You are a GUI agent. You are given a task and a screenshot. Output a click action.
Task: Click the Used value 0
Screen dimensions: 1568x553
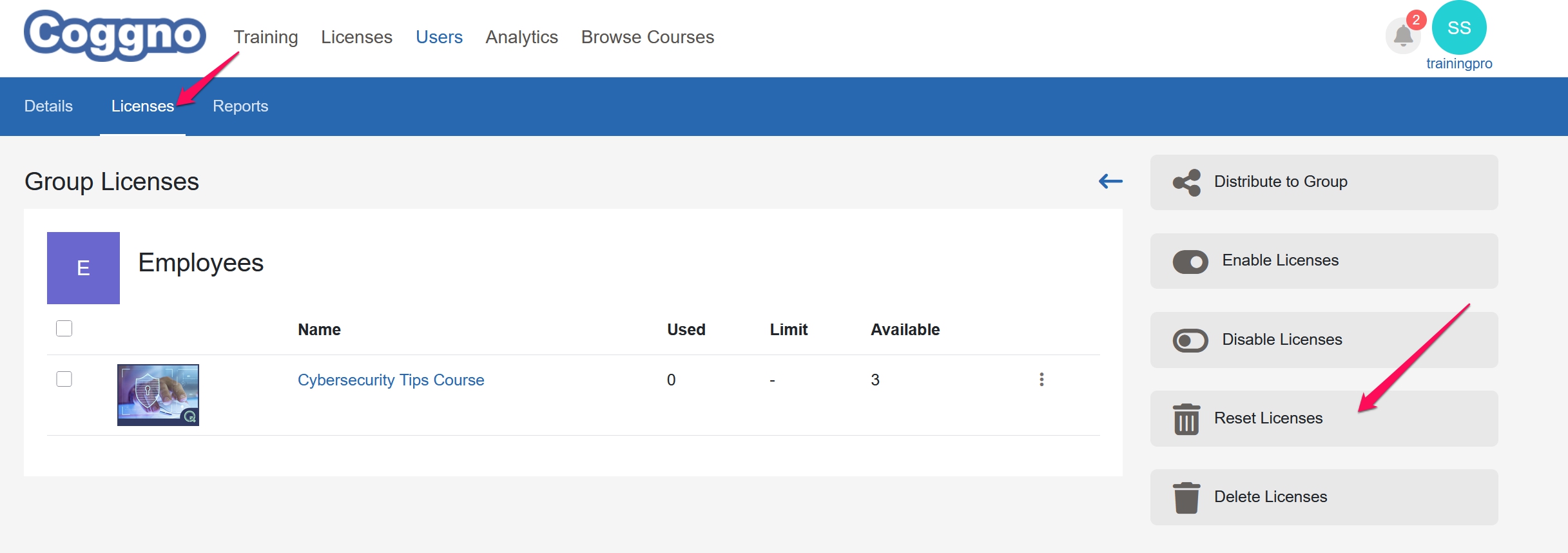click(x=671, y=380)
